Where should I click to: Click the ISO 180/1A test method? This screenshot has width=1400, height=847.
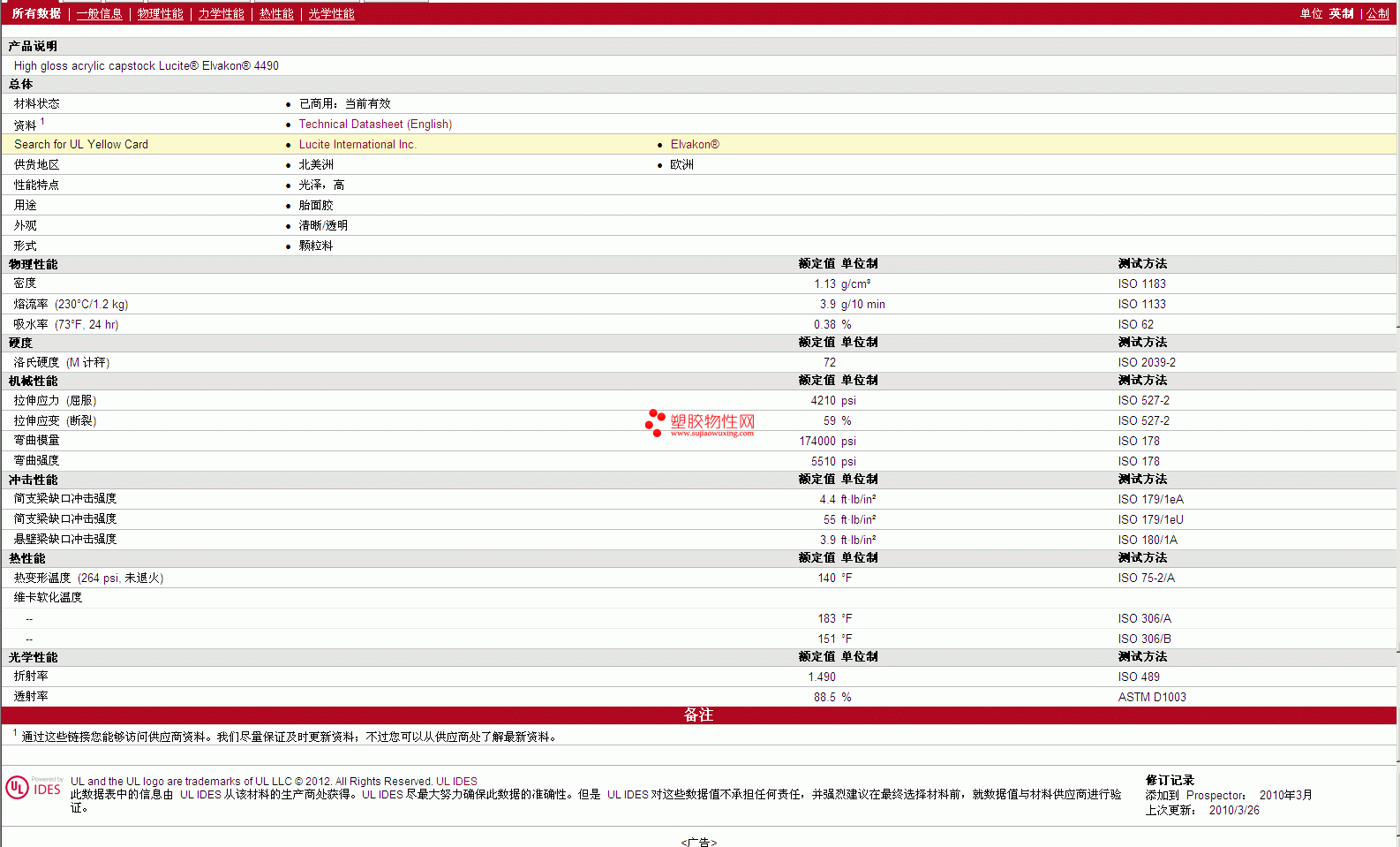[x=1148, y=541]
